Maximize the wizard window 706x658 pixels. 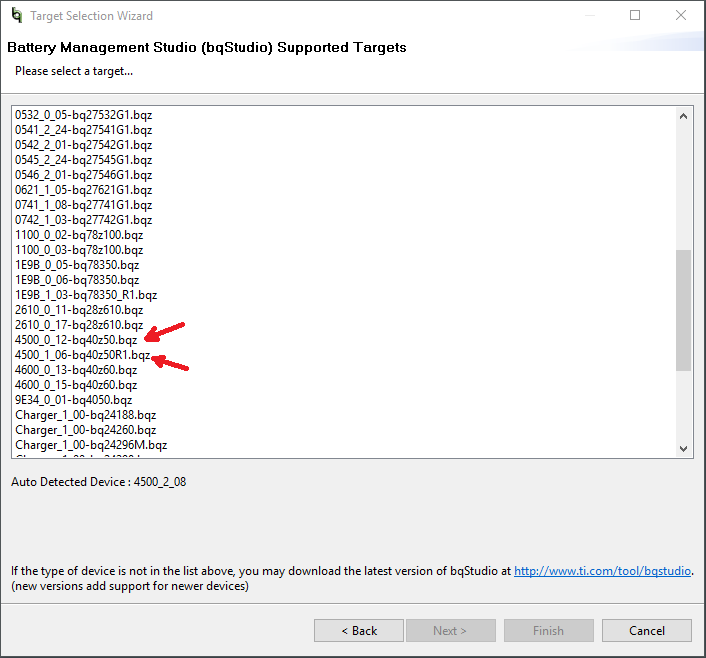pos(635,15)
